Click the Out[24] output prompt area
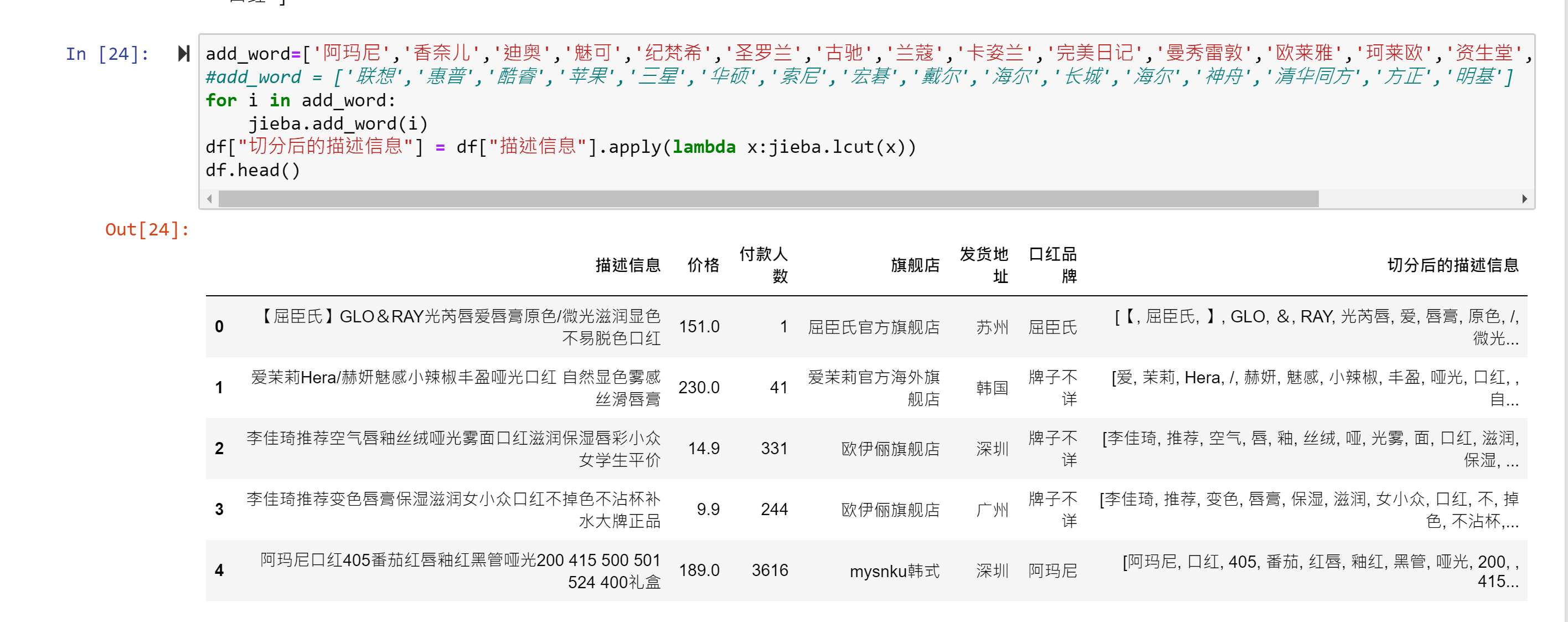1568x622 pixels. pyautogui.click(x=147, y=230)
